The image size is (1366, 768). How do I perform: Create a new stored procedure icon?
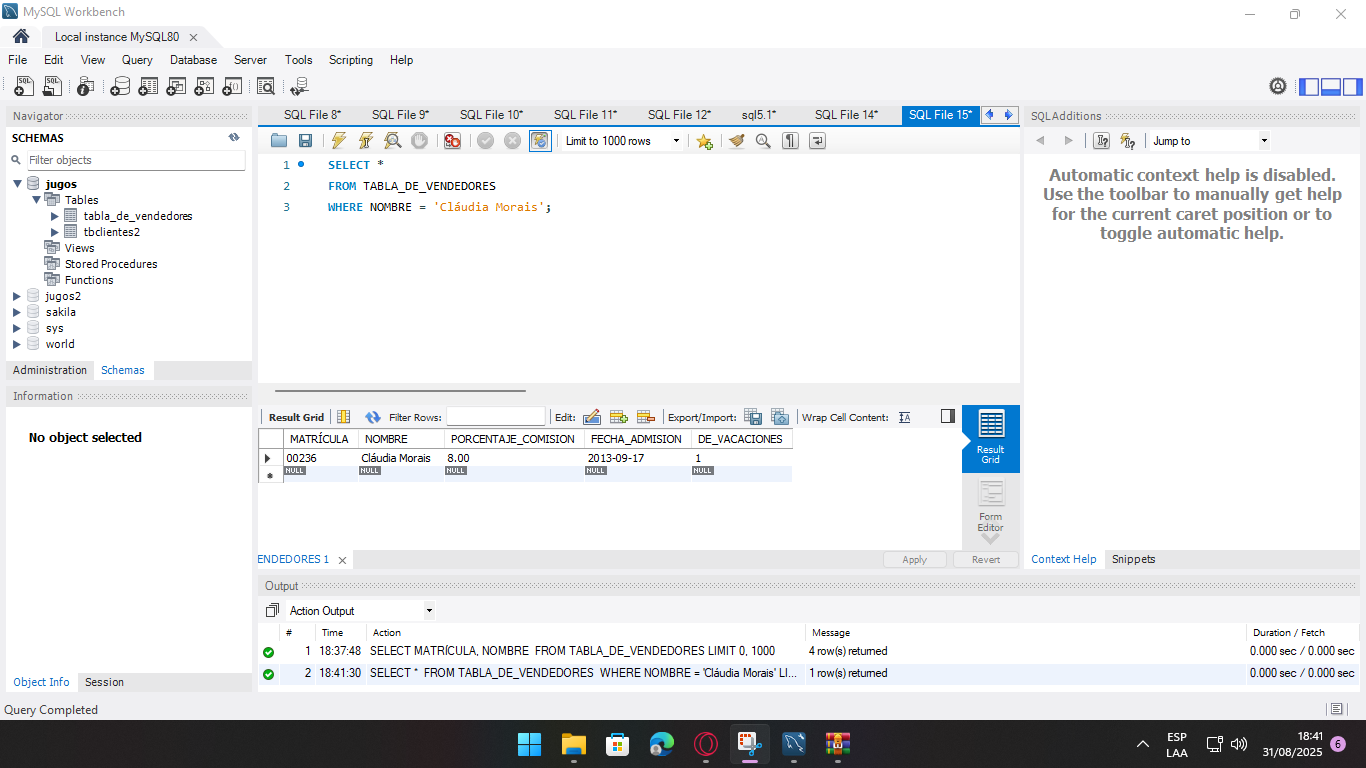204,87
